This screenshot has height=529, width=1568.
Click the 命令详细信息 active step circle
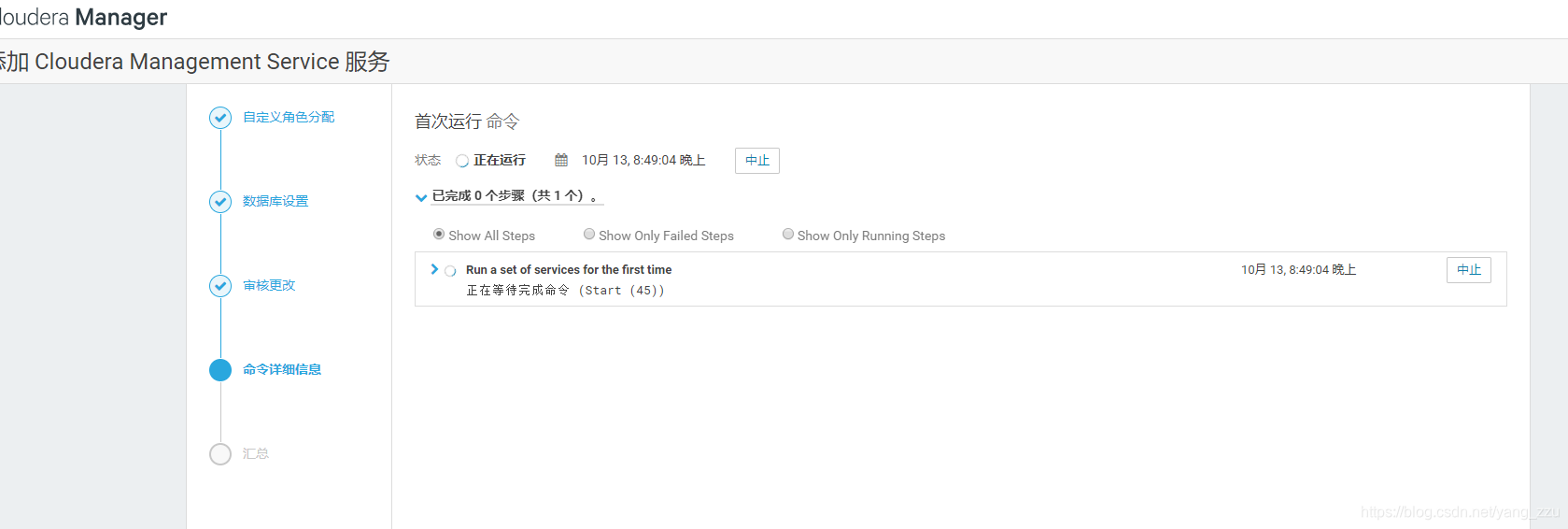coord(220,370)
